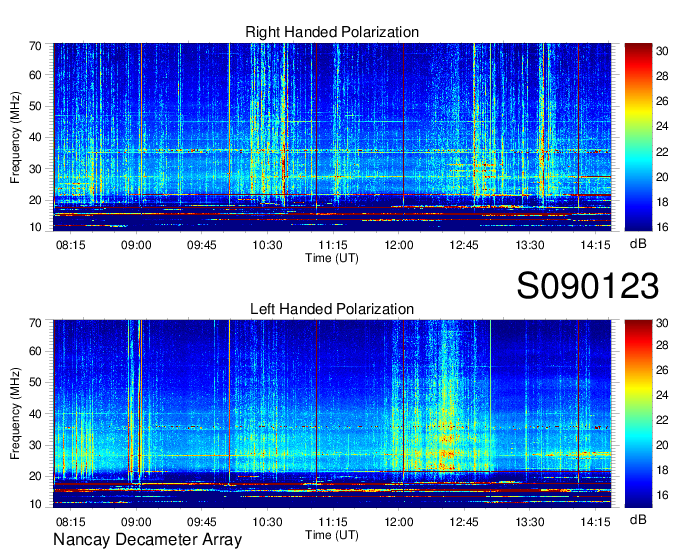Click the 22 dB tick on the Left Handed color bar
The height and width of the screenshot is (552, 680).
[662, 420]
